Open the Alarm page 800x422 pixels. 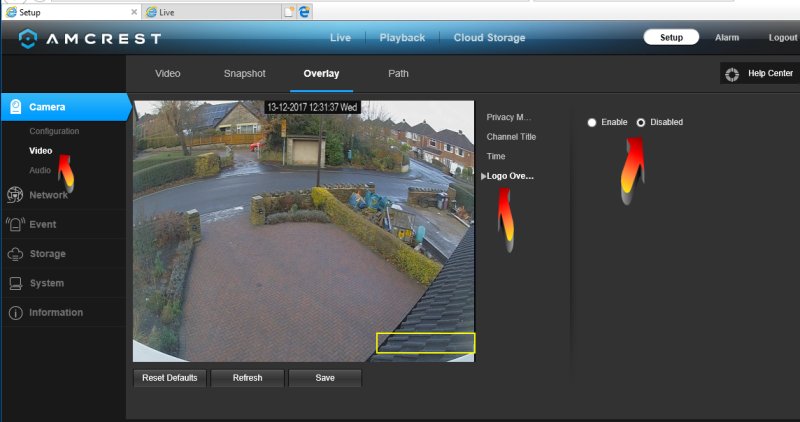727,38
